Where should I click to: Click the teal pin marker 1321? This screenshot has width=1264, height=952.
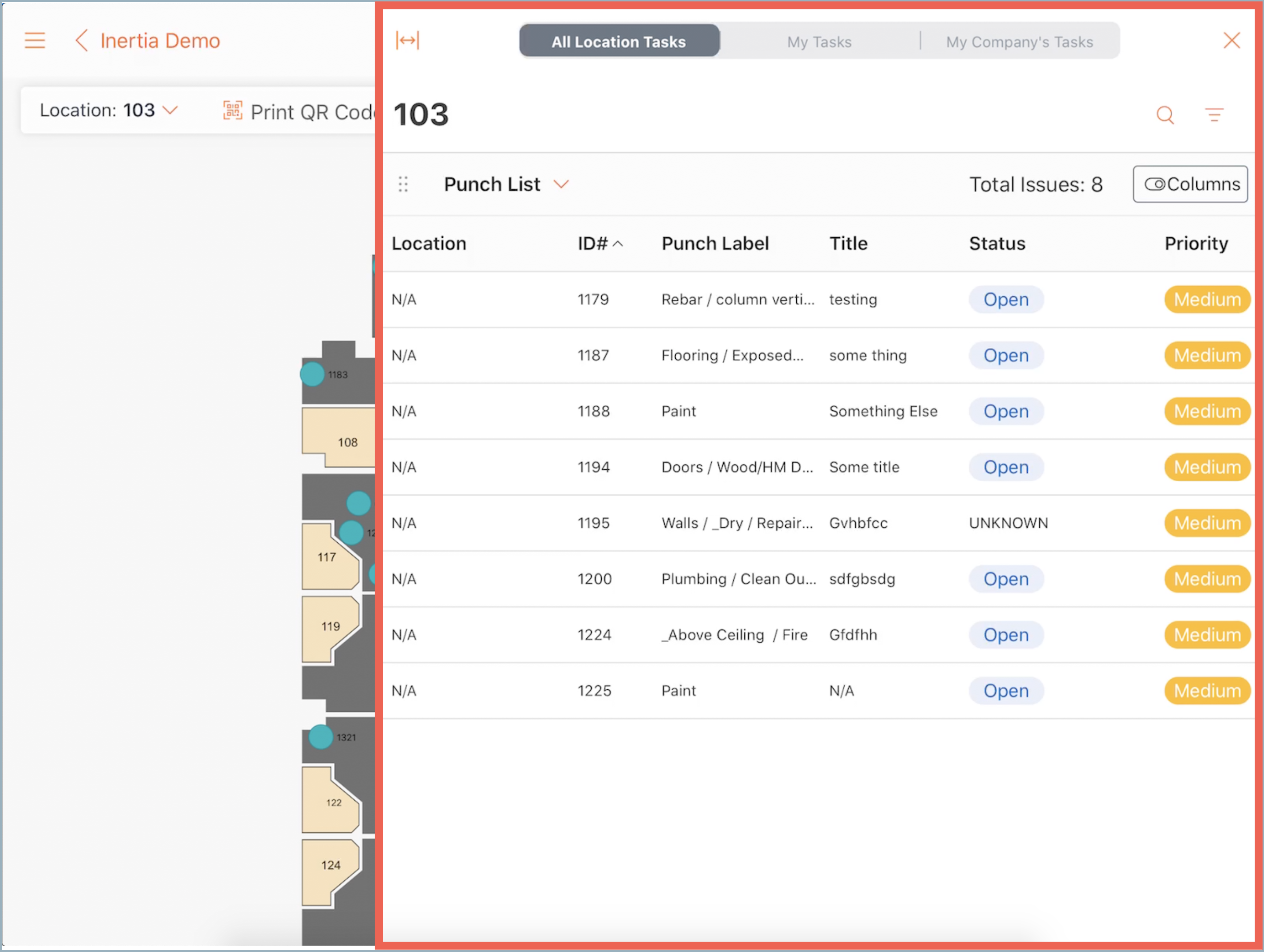coord(321,736)
